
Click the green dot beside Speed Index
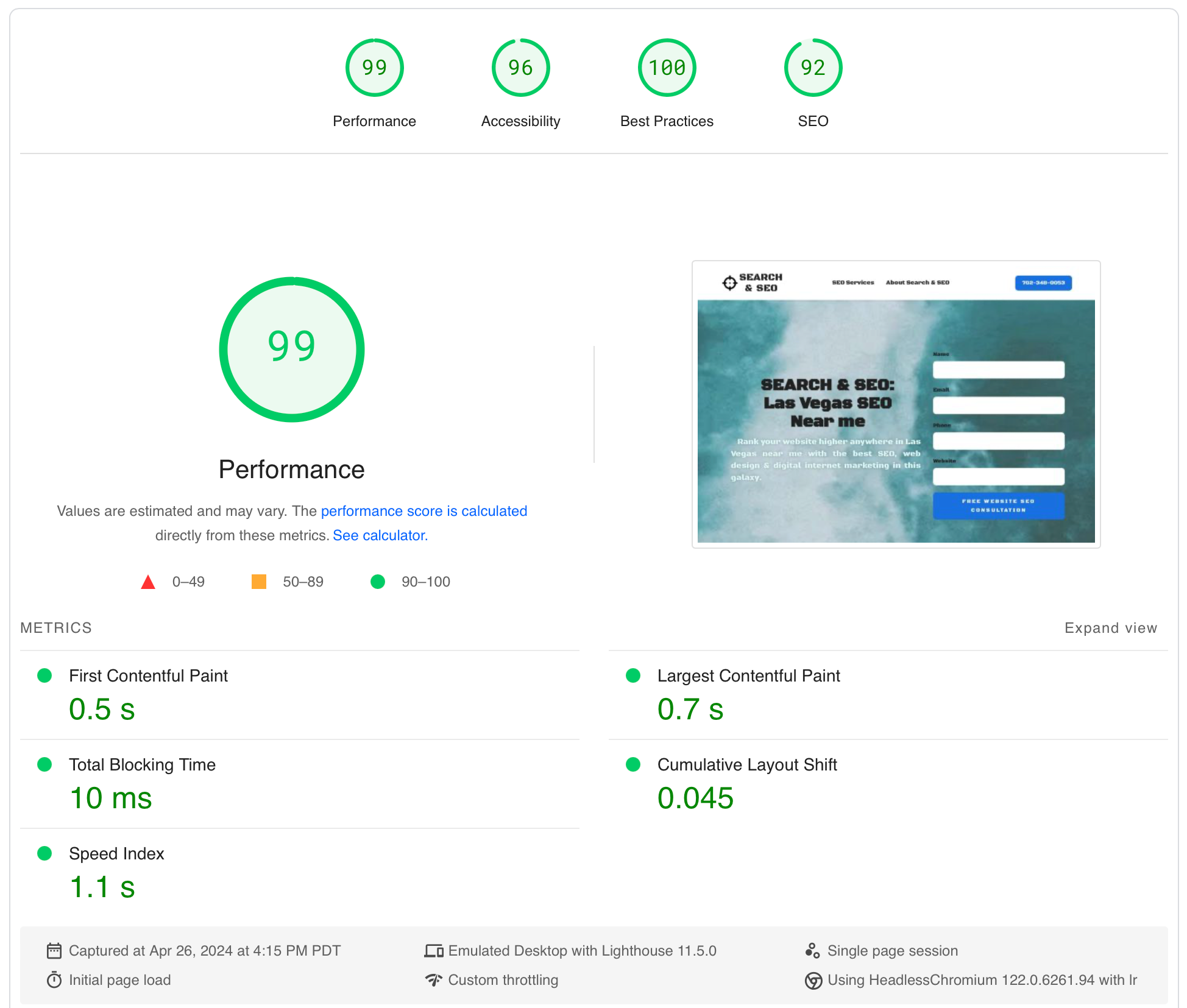point(44,853)
